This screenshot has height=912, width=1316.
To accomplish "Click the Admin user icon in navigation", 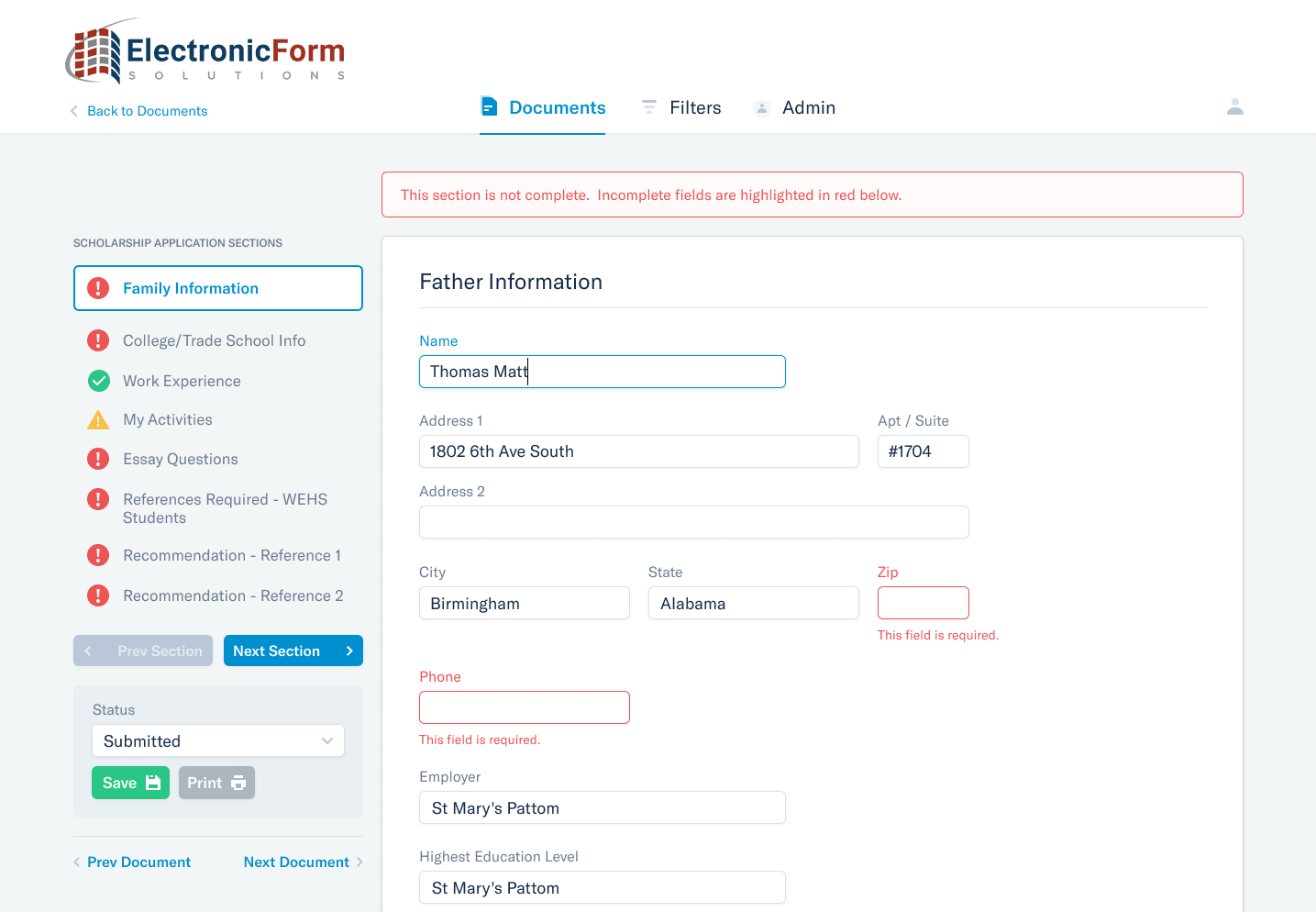I will (761, 107).
